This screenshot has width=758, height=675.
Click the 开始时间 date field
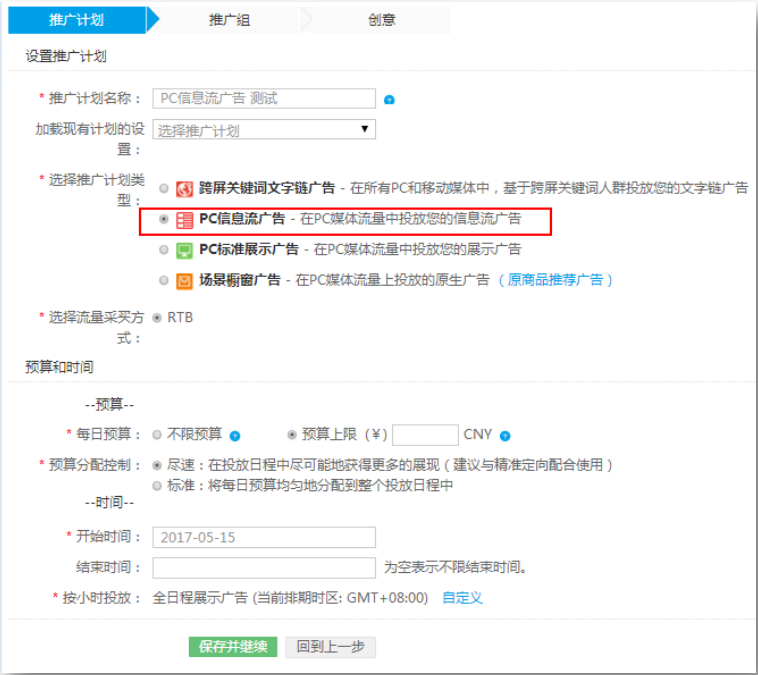coord(264,537)
